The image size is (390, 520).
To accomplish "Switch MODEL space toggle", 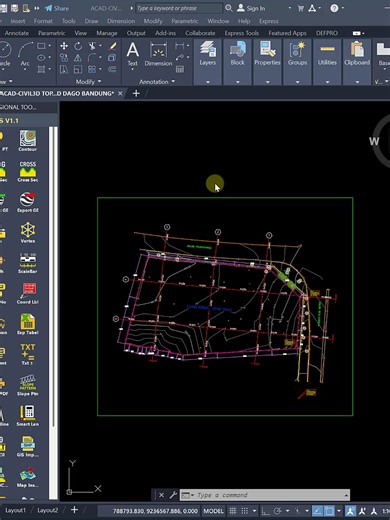I will pyautogui.click(x=214, y=511).
